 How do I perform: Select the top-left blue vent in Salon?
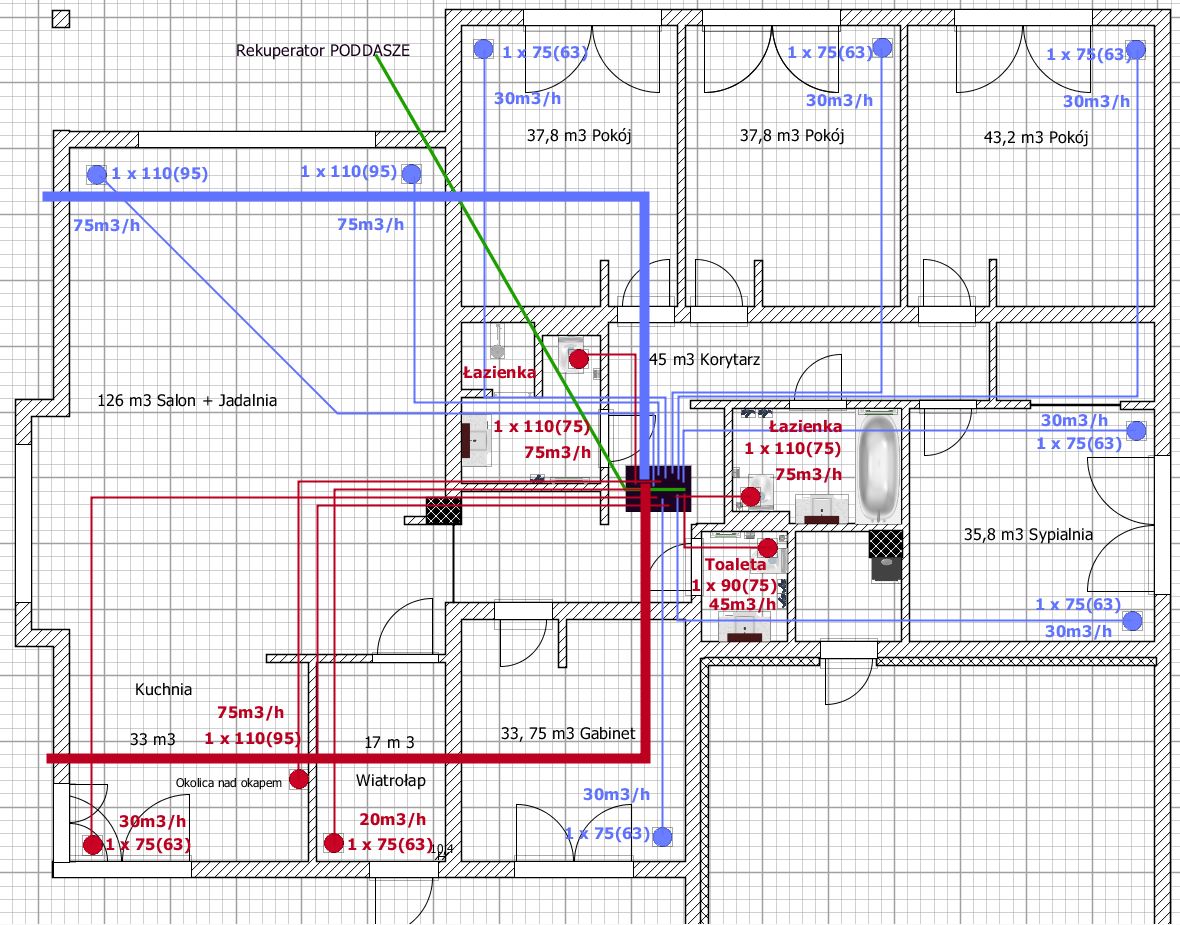96,175
